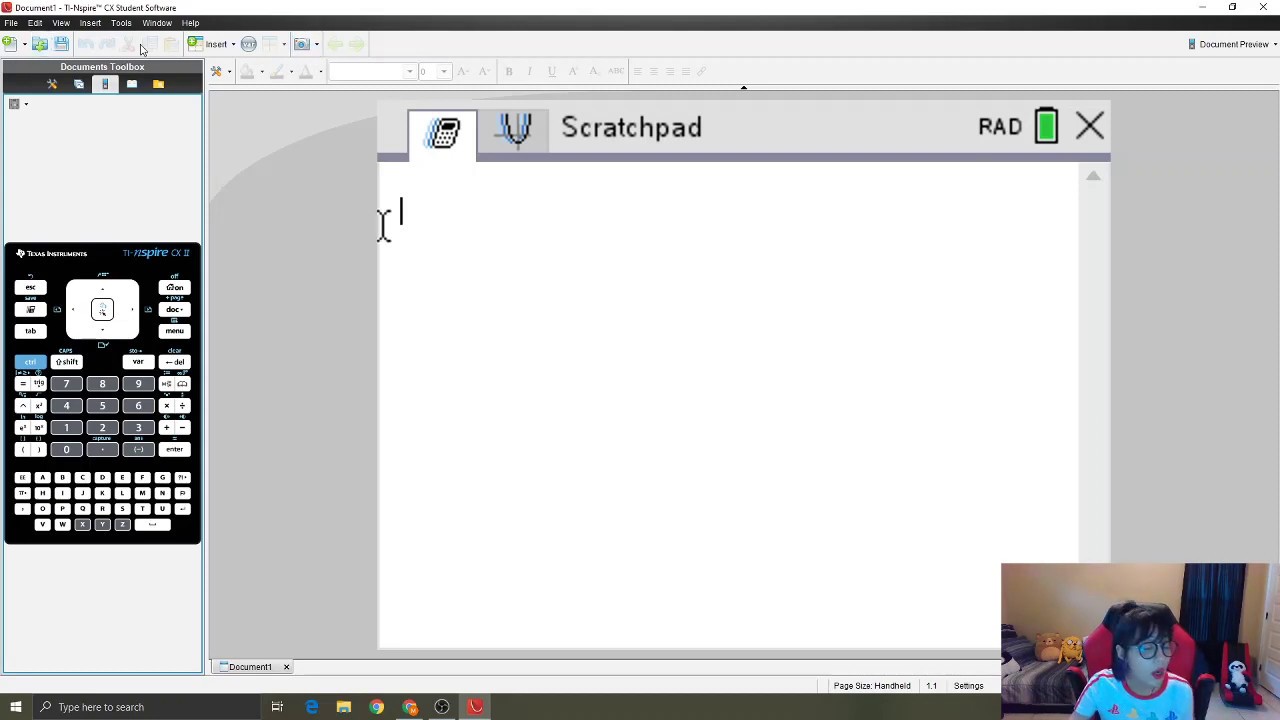This screenshot has width=1280, height=720.
Task: Save document with the floppy disk icon
Action: [61, 44]
